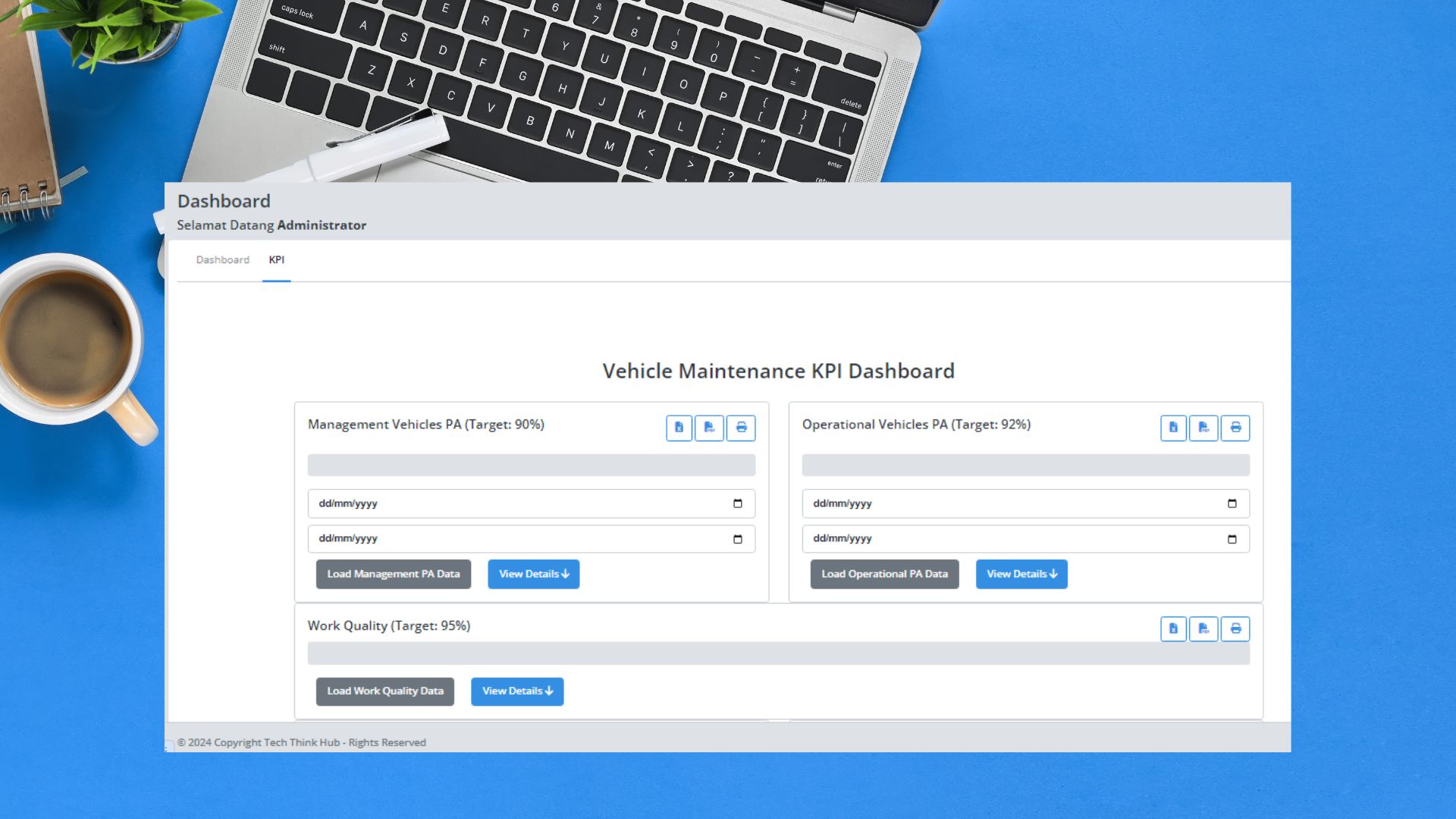Viewport: 1456px width, 819px height.
Task: Export Management Vehicles PA to Excel
Action: [x=679, y=428]
